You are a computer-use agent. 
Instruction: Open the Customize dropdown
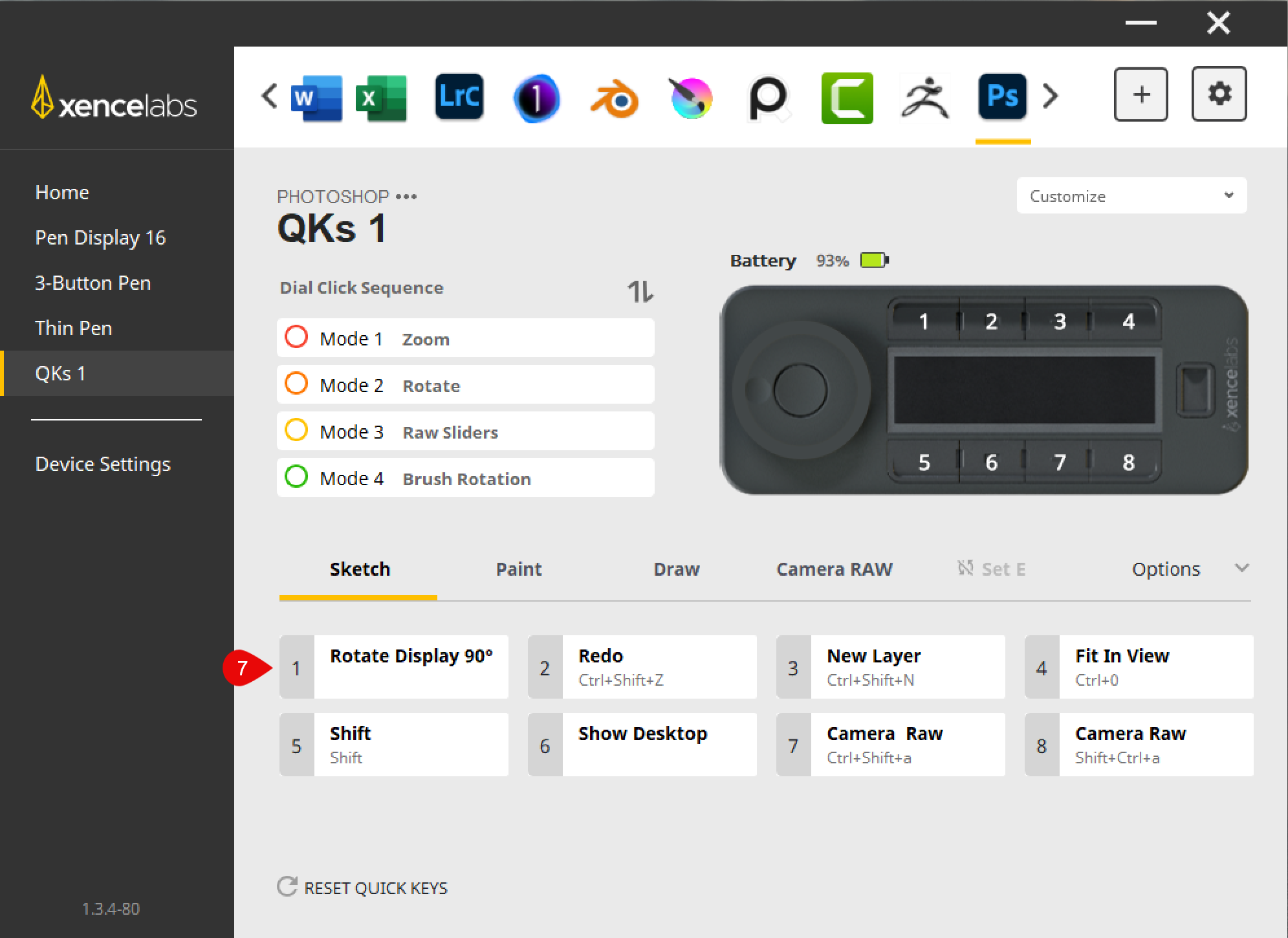(x=1131, y=196)
